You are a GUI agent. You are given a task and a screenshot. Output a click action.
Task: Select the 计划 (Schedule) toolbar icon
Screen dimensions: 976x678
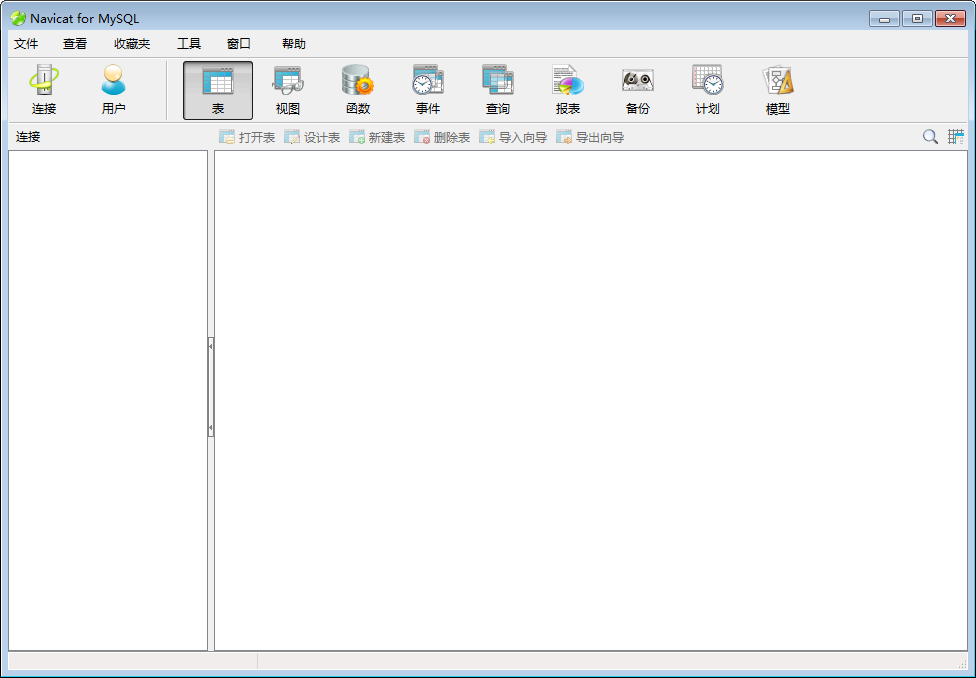pyautogui.click(x=707, y=88)
